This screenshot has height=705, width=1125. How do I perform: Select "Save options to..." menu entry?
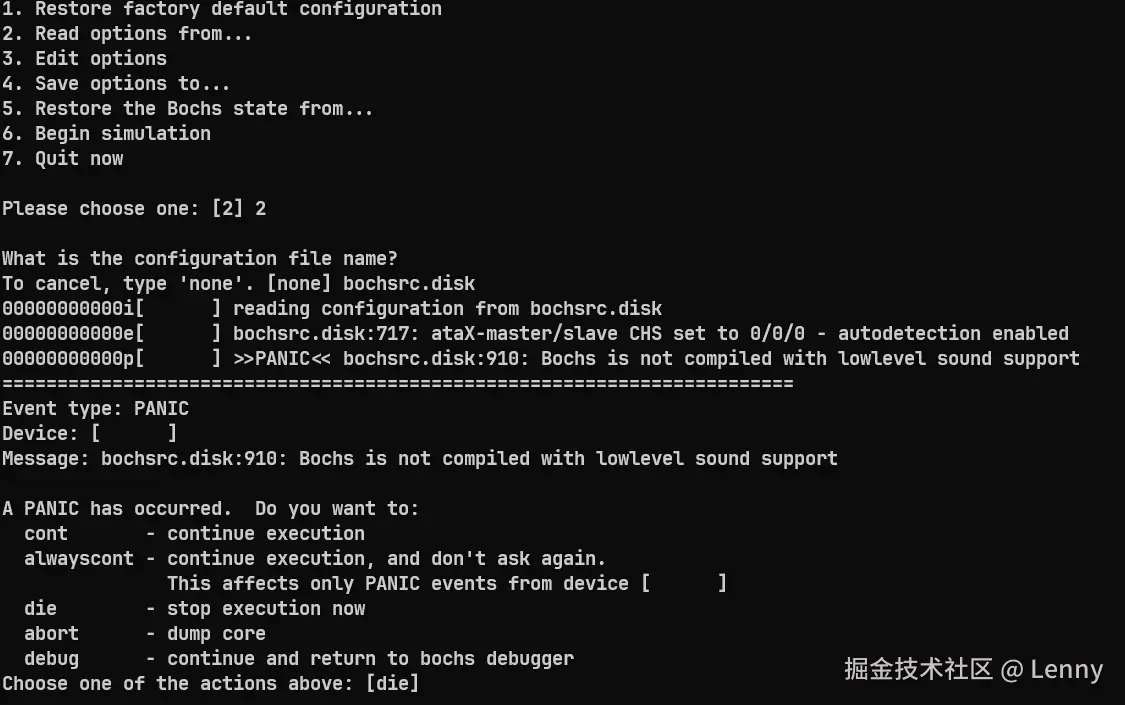pos(115,84)
